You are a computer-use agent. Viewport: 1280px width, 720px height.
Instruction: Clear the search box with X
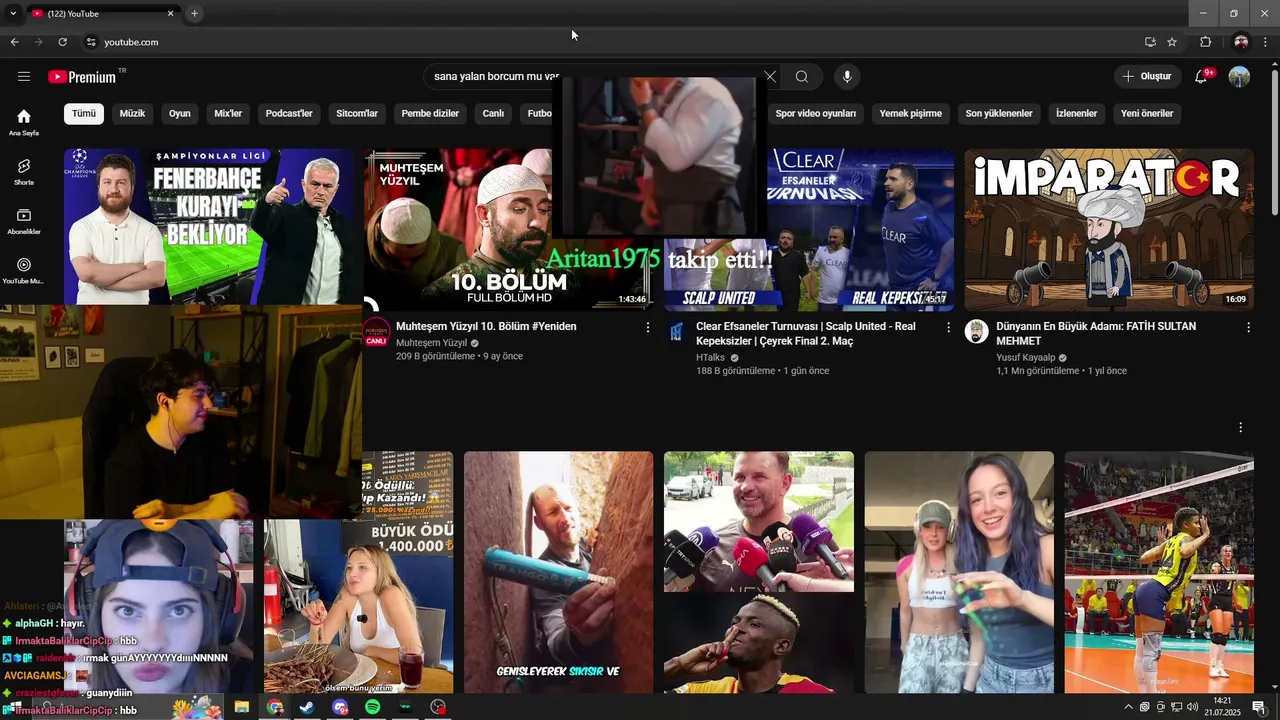(770, 77)
